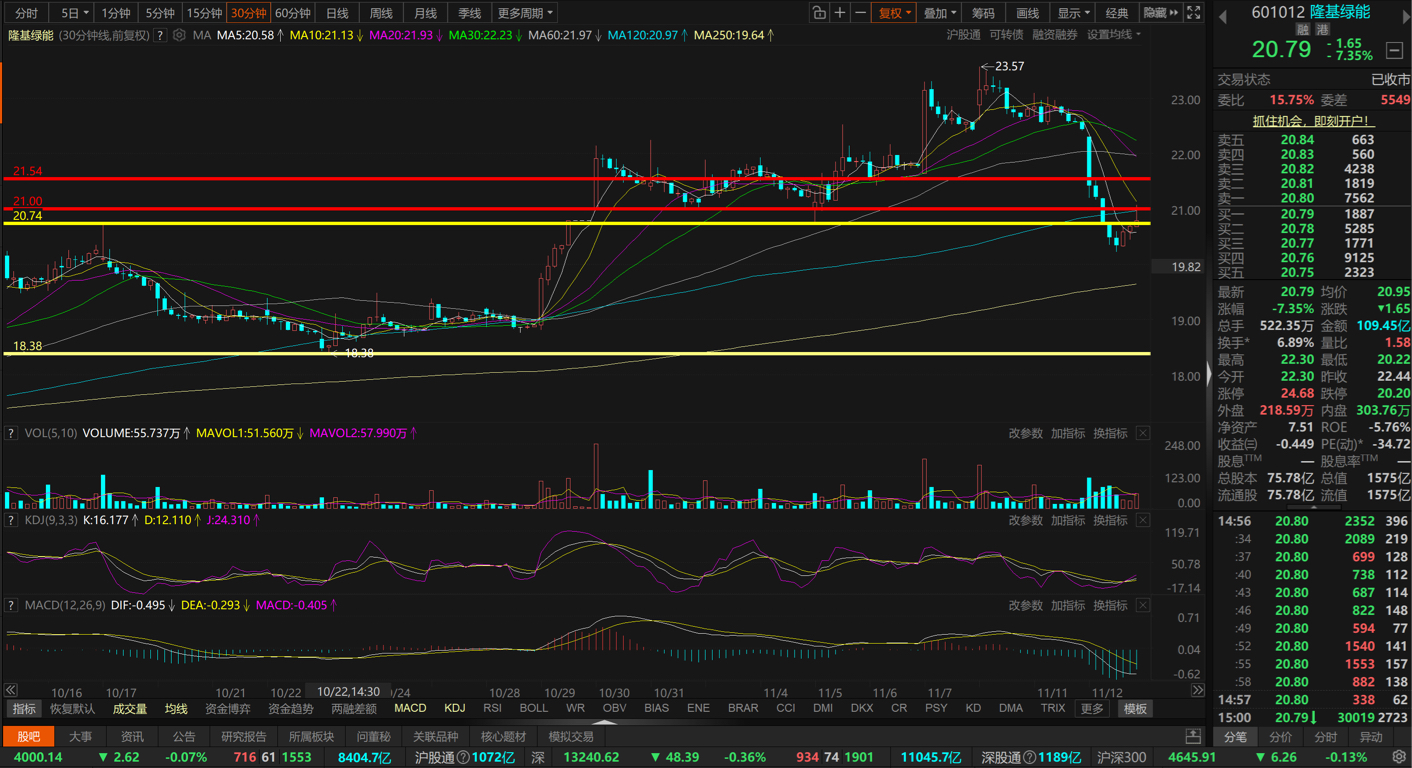Select 周线 weekly chart
Viewport: 1412px width, 768px height.
[381, 13]
